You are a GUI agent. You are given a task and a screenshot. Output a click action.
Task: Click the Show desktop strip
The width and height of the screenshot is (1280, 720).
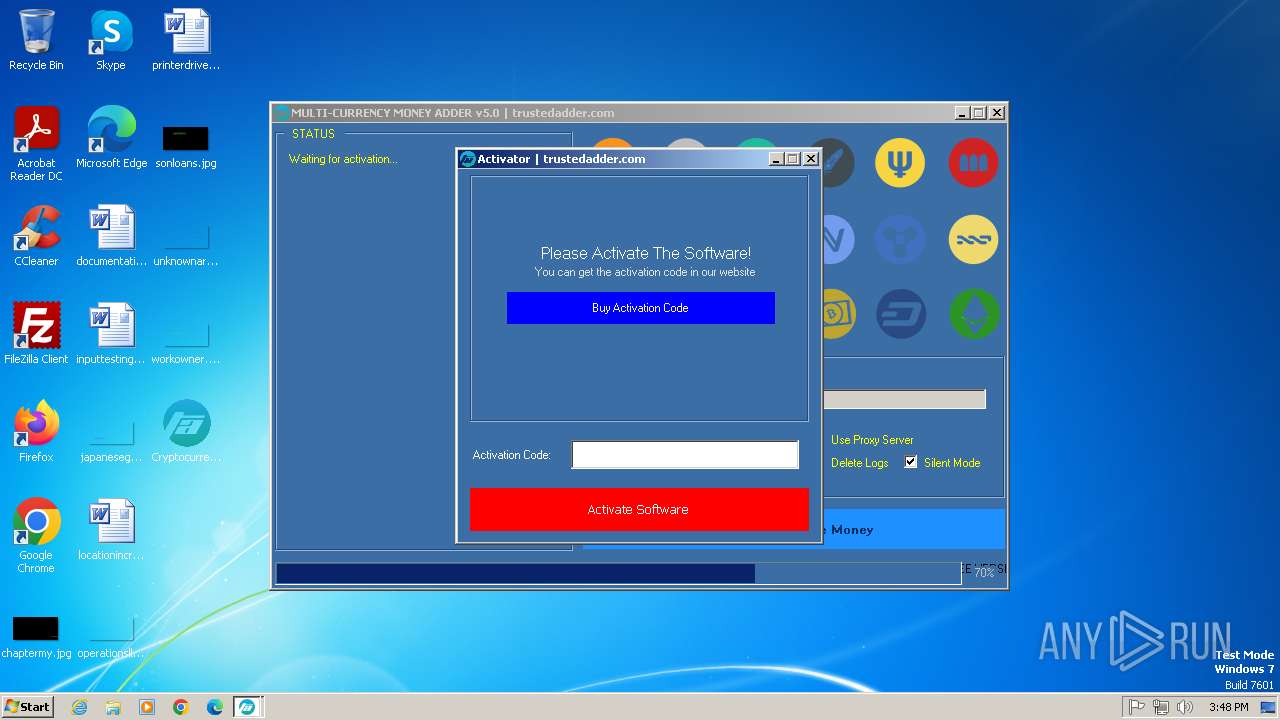(x=1269, y=707)
